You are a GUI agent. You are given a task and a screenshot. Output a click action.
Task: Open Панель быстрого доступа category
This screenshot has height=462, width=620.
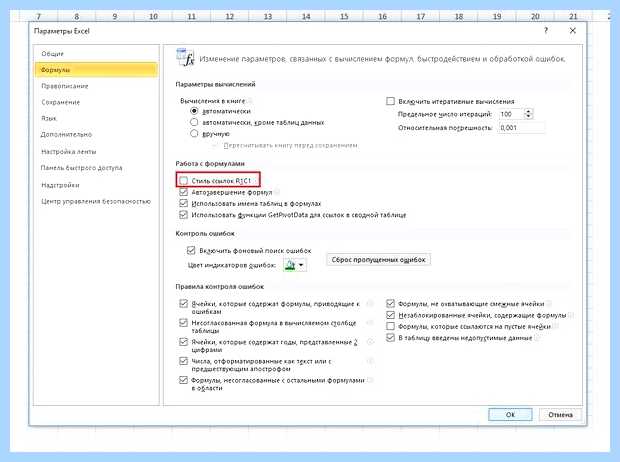[81, 168]
